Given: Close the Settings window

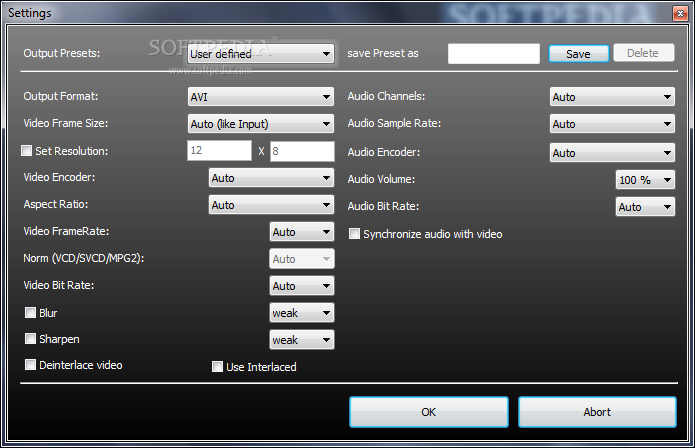Looking at the screenshot, I should point(680,13).
